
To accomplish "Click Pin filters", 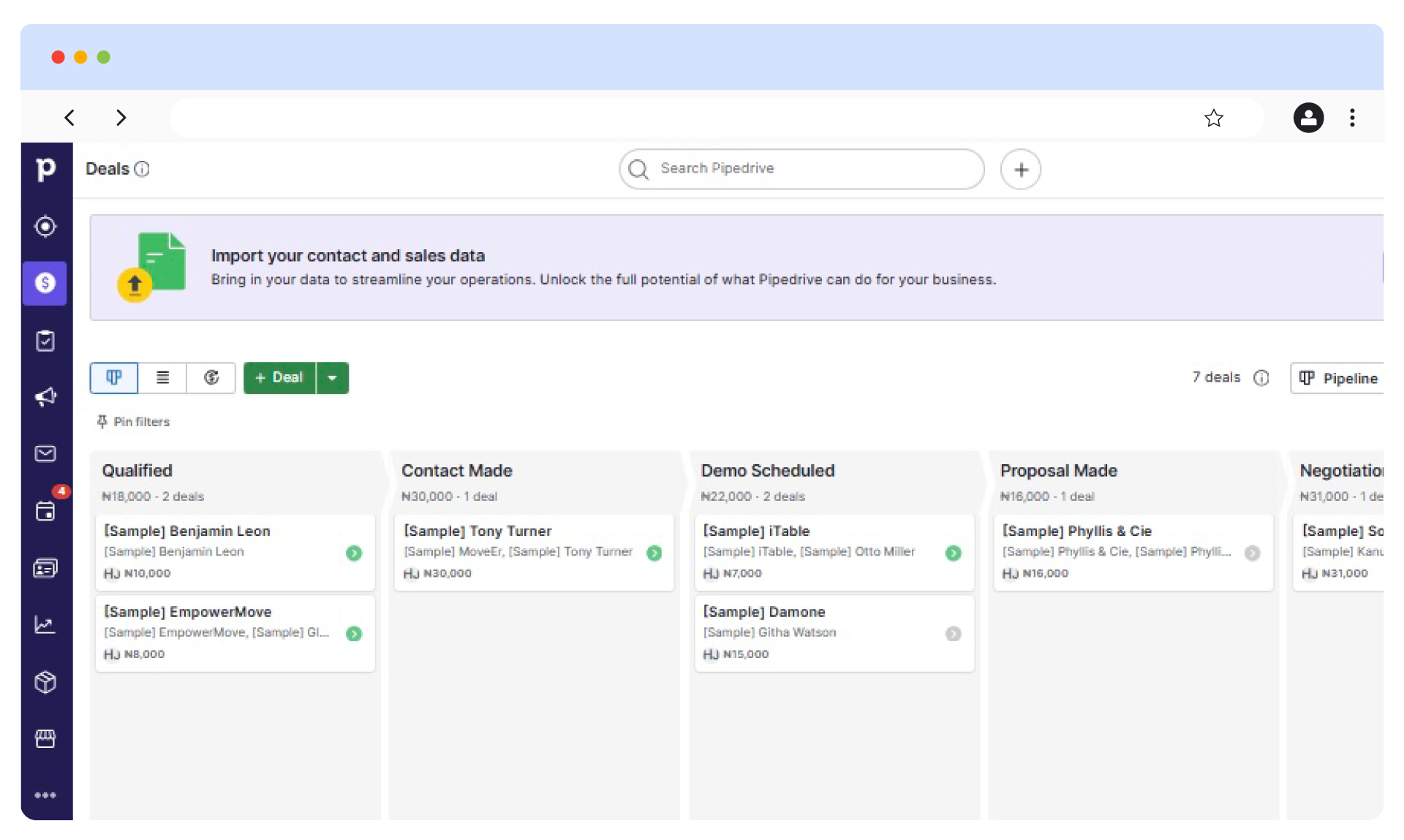I will point(134,422).
